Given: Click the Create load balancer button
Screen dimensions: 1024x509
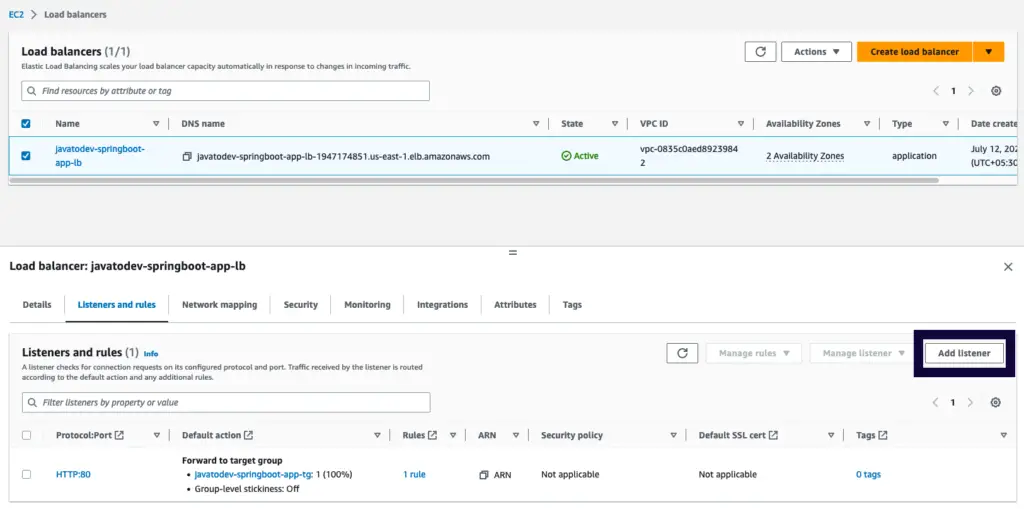Looking at the screenshot, I should 914,52.
